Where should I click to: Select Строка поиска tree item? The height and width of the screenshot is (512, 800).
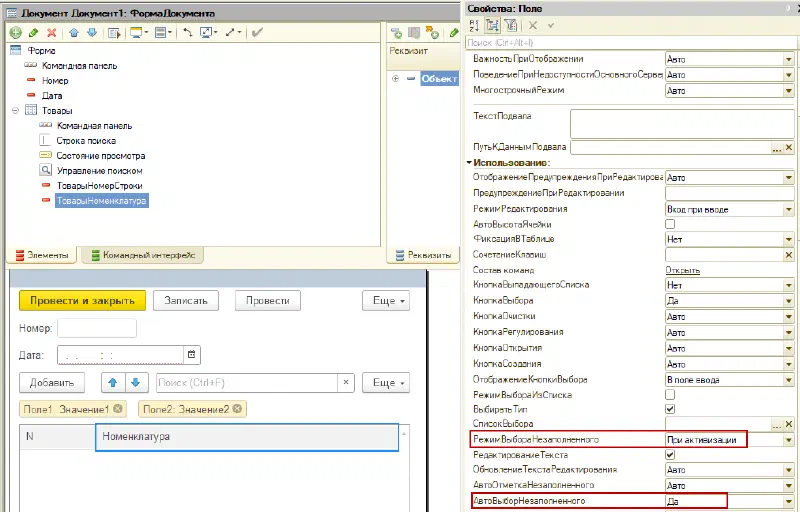click(x=86, y=141)
